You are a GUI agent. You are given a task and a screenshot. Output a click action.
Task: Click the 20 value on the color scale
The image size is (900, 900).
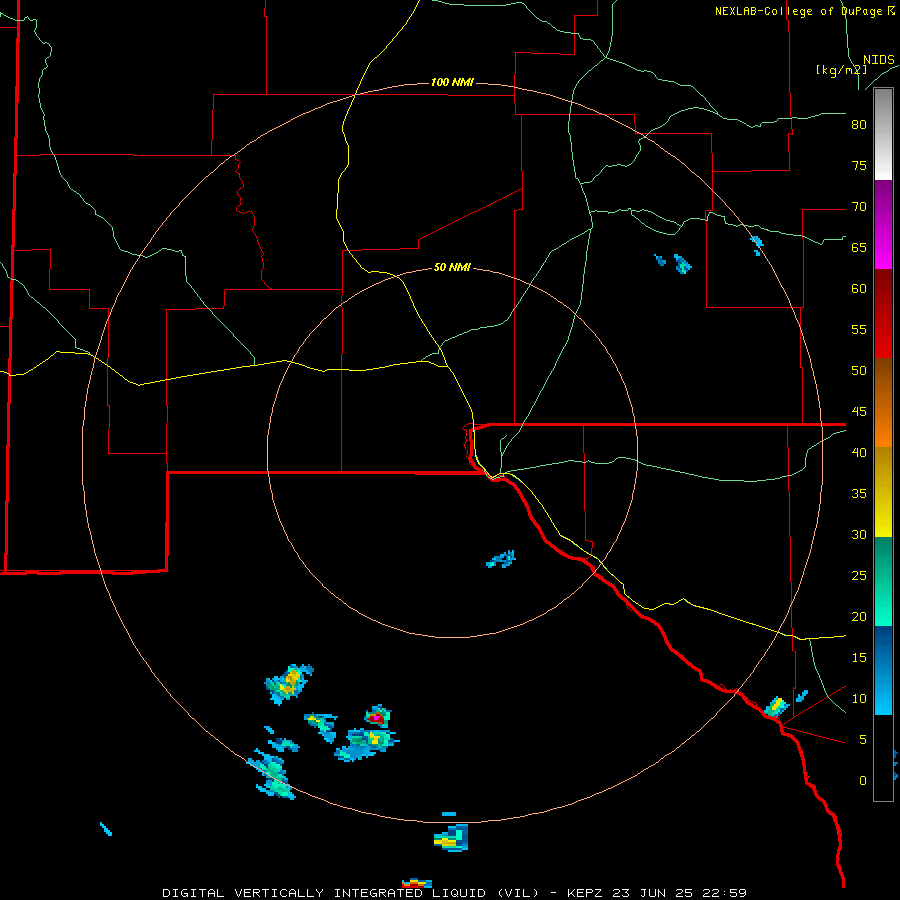(859, 616)
